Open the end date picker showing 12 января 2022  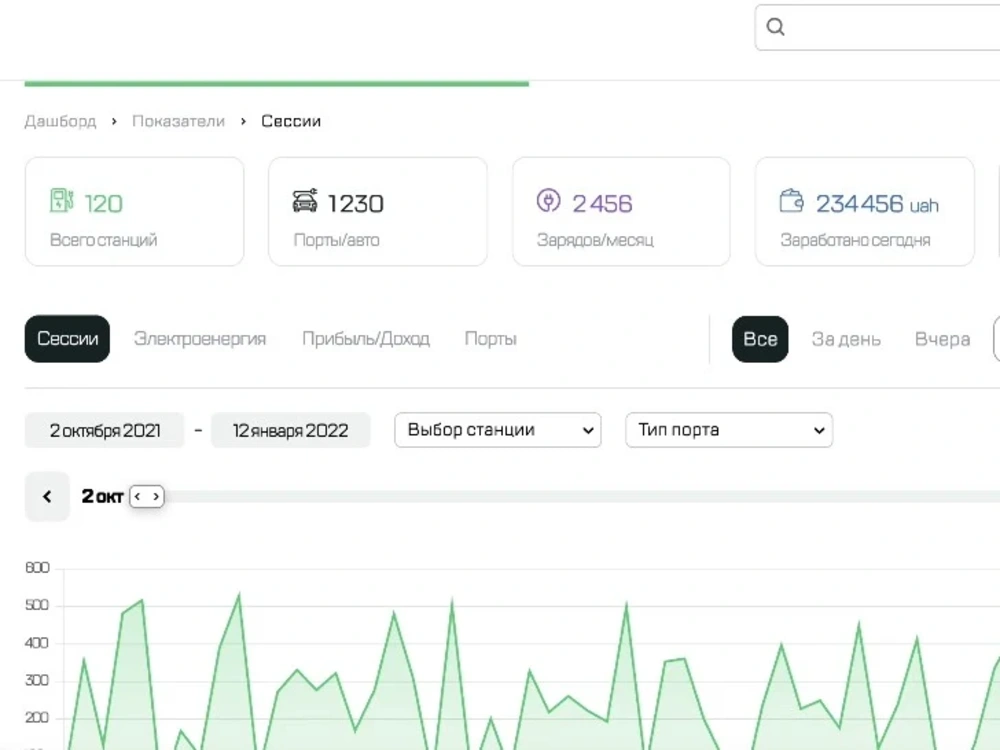pyautogui.click(x=291, y=430)
